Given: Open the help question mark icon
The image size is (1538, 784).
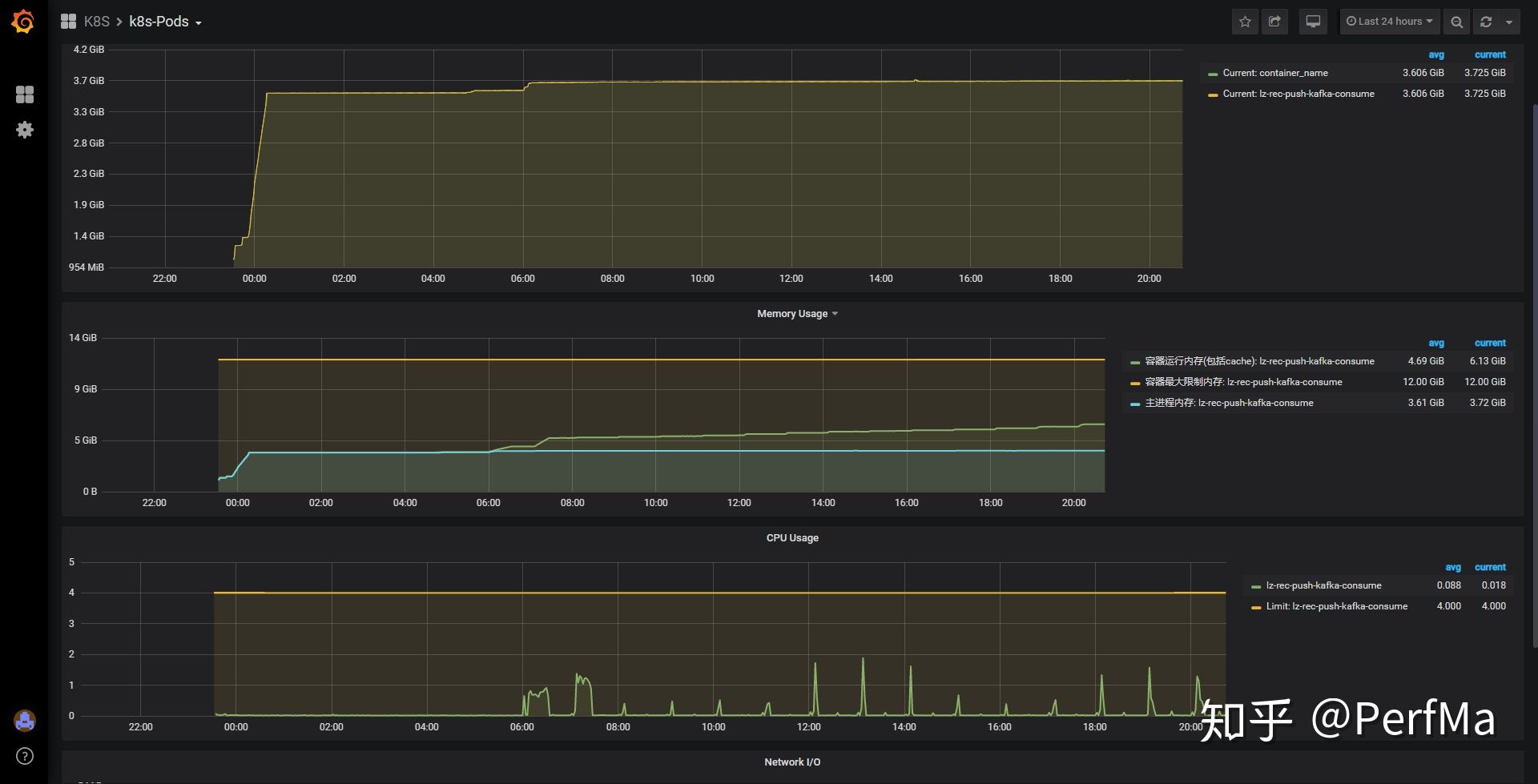Looking at the screenshot, I should tap(25, 756).
